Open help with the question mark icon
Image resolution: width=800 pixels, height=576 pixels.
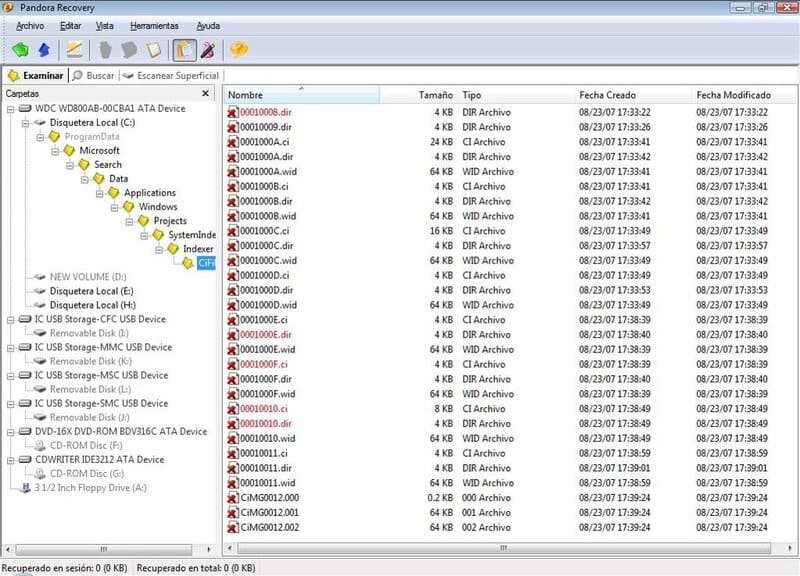click(x=238, y=49)
